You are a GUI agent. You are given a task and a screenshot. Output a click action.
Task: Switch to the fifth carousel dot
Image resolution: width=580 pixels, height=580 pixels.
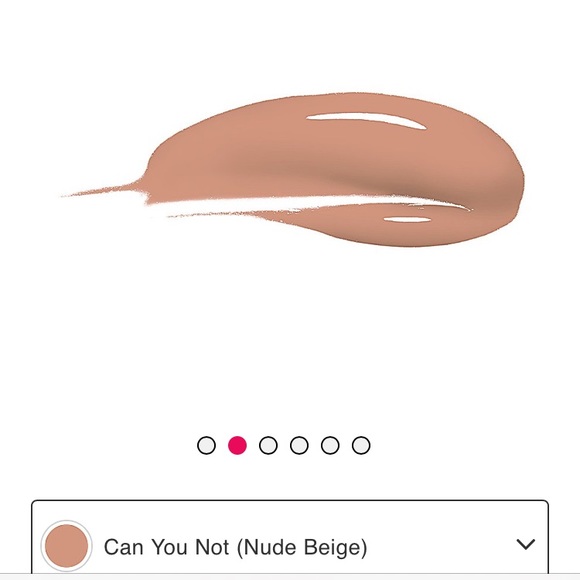(330, 445)
